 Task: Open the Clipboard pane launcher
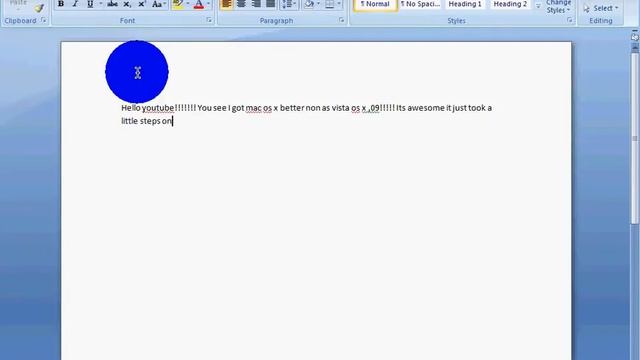[x=43, y=20]
